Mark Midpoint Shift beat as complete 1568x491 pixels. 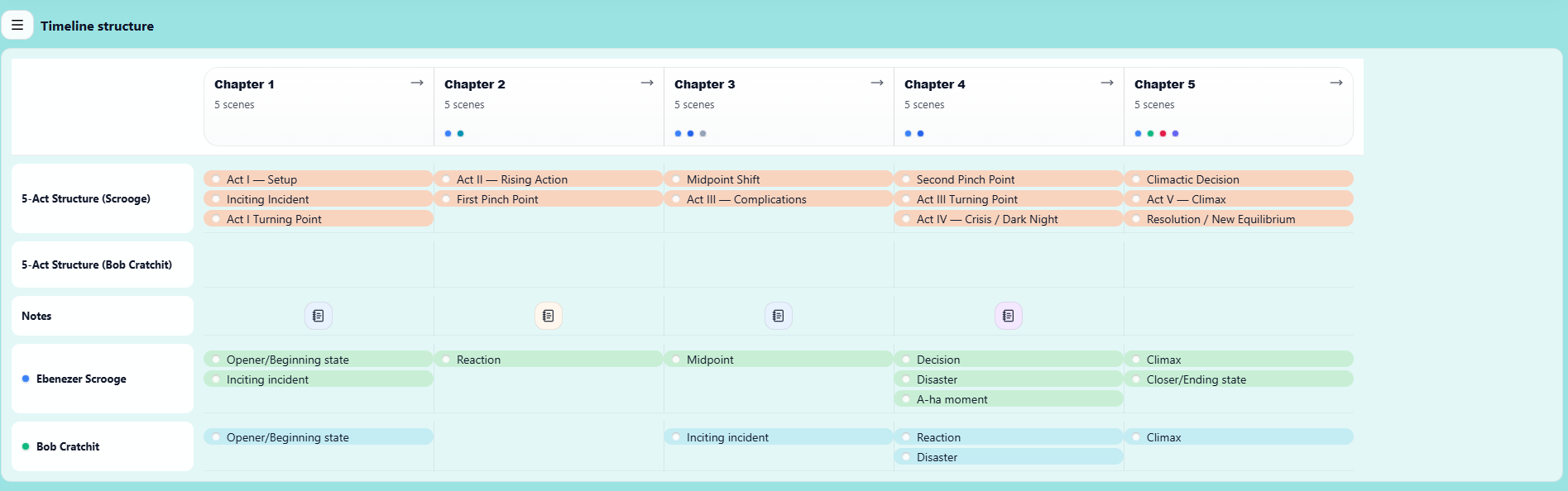click(676, 179)
